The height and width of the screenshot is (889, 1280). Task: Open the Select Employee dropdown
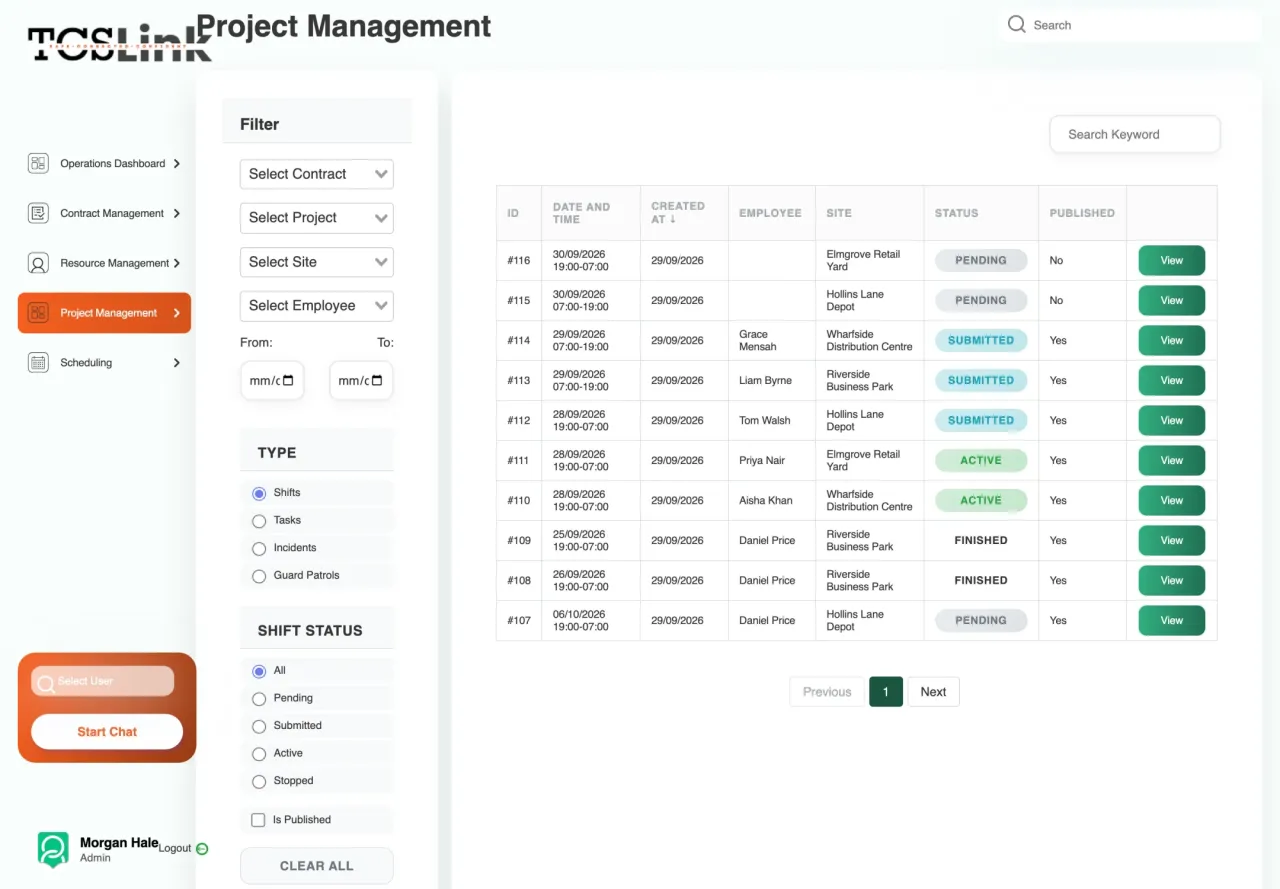point(317,306)
